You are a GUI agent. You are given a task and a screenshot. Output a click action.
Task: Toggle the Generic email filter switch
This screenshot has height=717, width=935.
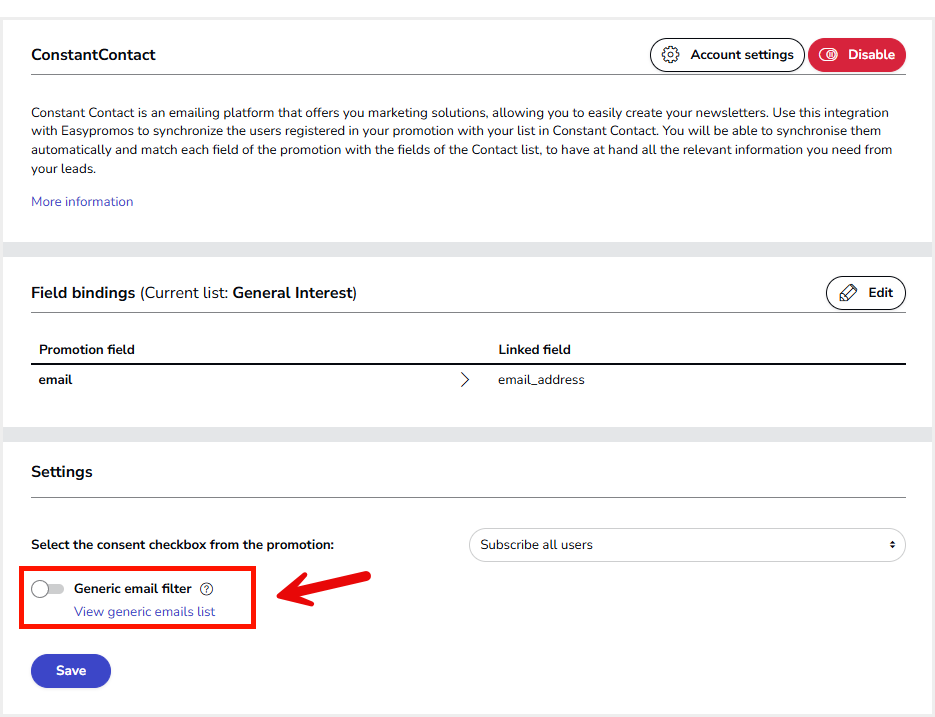pyautogui.click(x=48, y=589)
